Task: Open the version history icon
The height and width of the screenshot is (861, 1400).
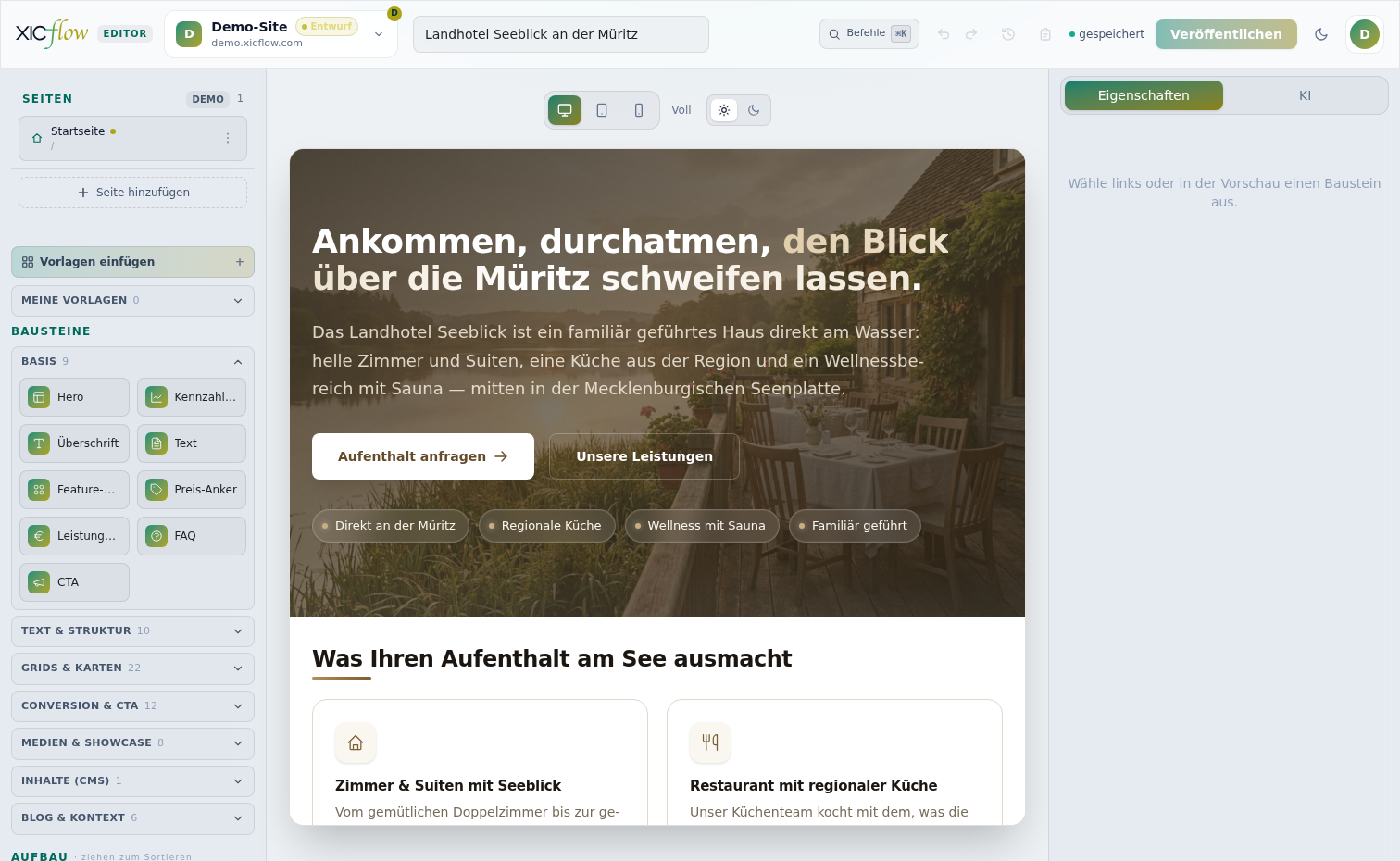Action: point(1008,34)
